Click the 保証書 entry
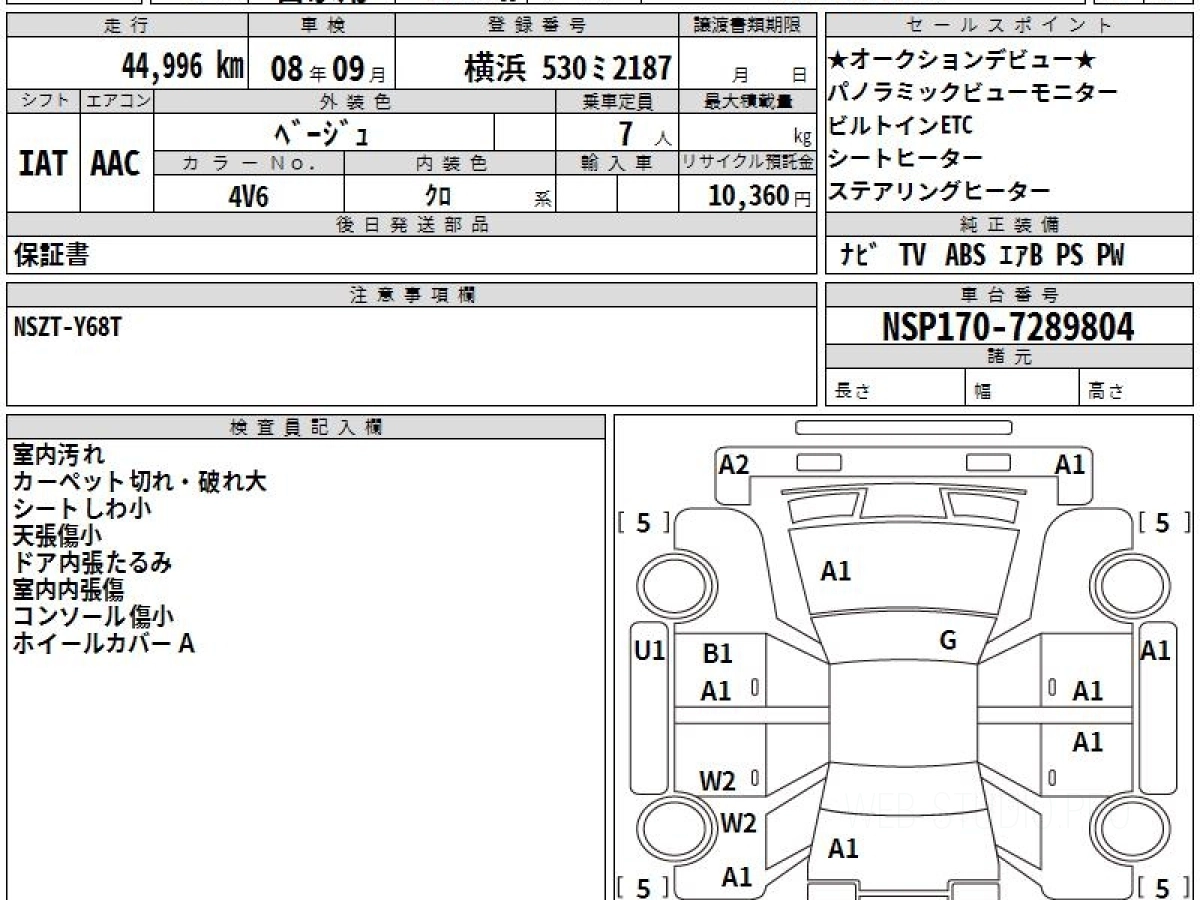 (51, 256)
